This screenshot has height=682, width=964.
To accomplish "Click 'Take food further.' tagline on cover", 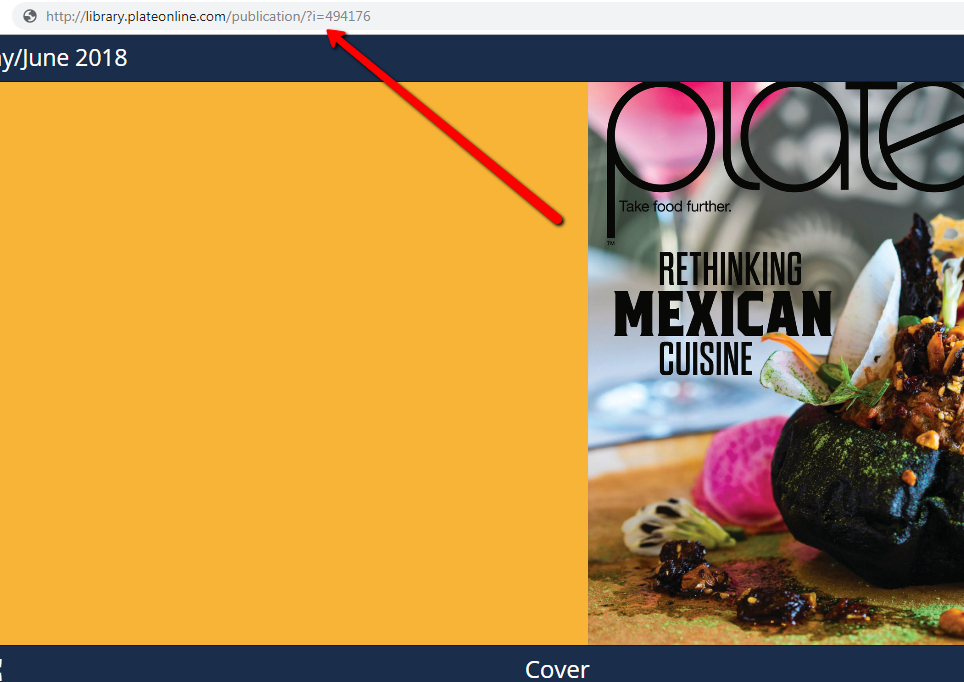I will click(675, 207).
